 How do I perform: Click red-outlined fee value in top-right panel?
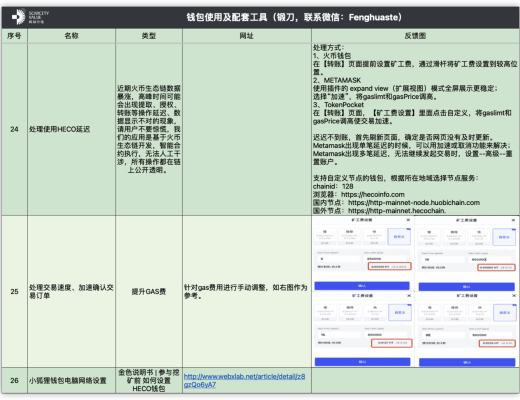point(496,267)
